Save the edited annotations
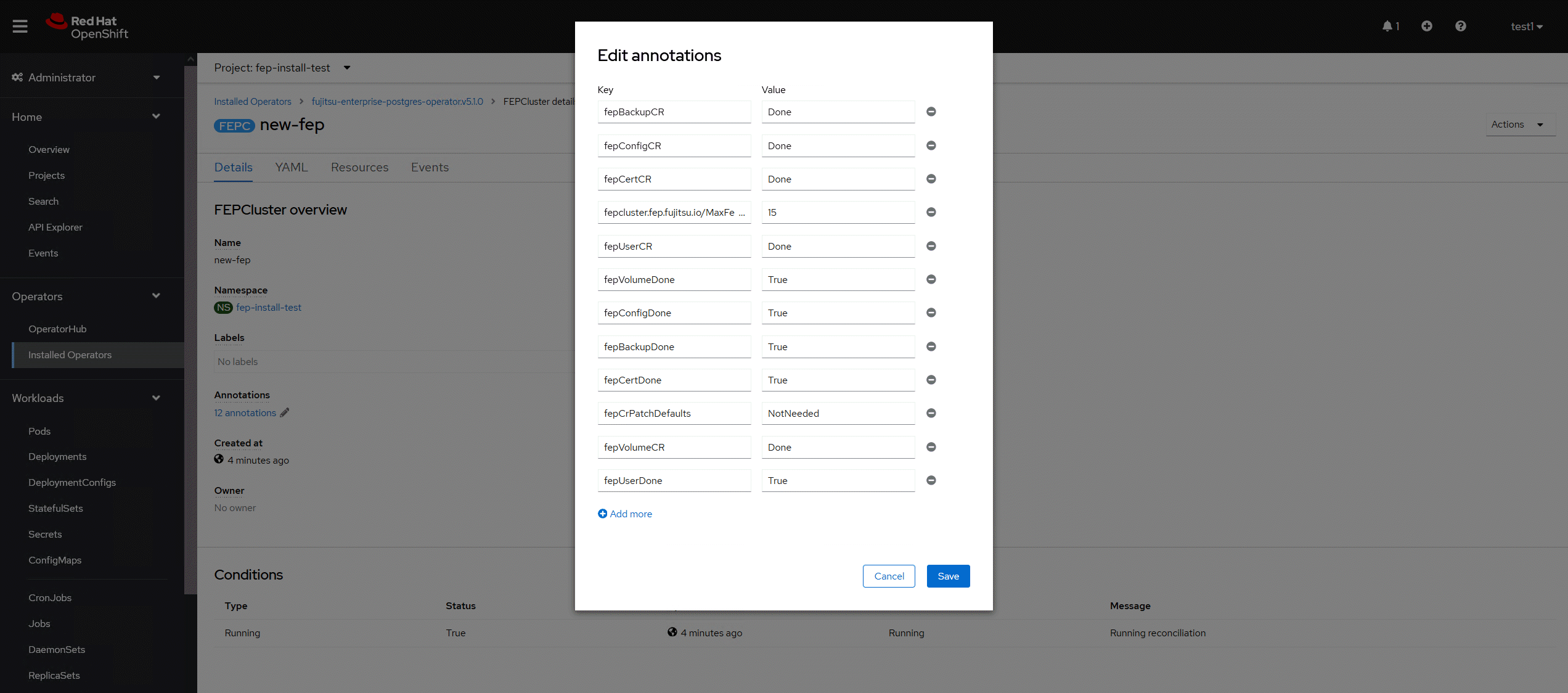 click(x=948, y=576)
